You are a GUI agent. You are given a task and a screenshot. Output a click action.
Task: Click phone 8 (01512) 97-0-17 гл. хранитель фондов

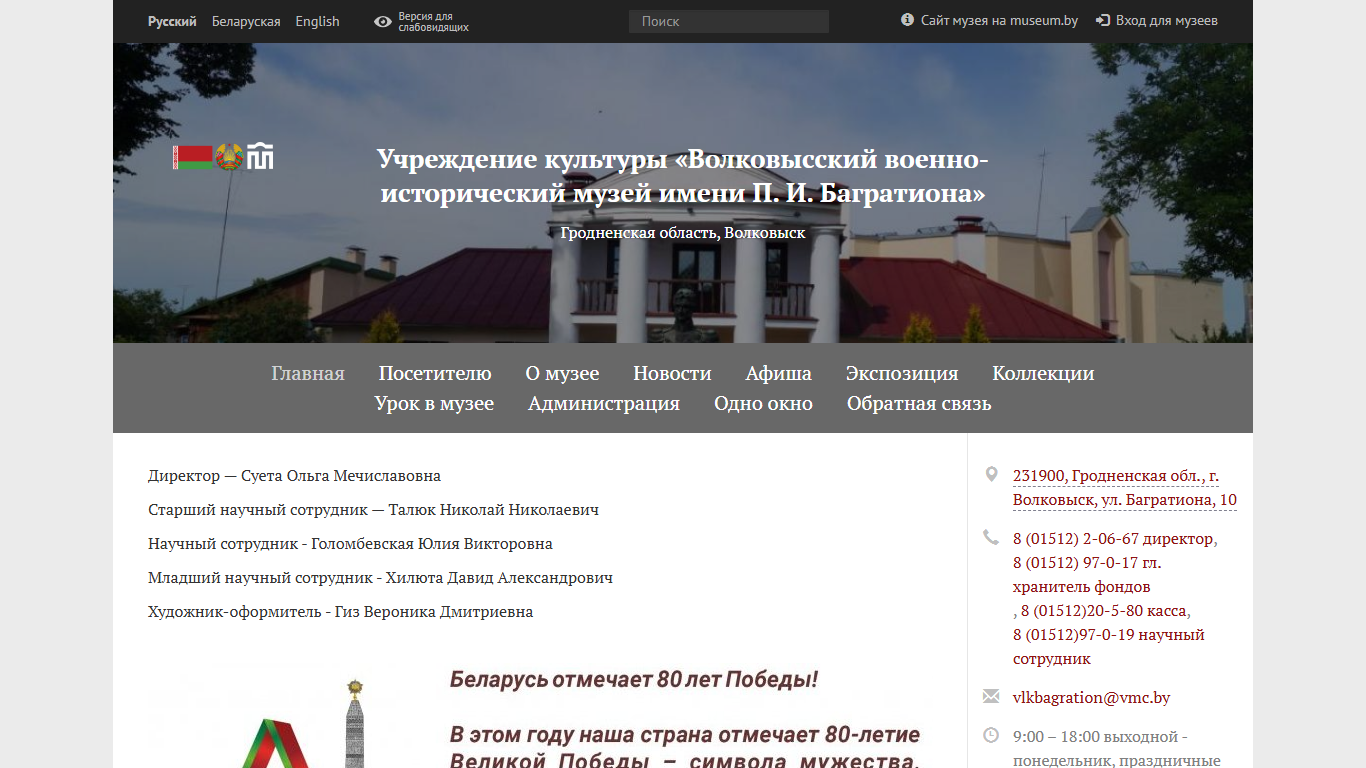1087,575
